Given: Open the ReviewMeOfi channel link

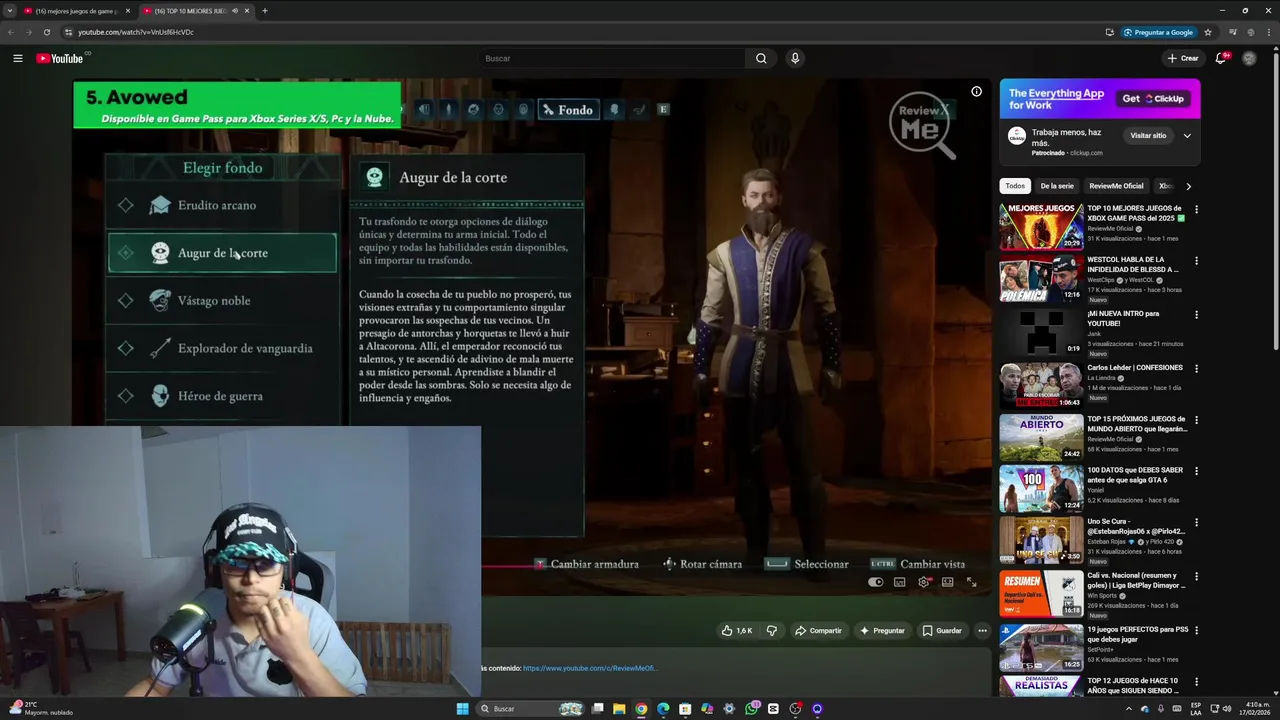Looking at the screenshot, I should pos(590,668).
